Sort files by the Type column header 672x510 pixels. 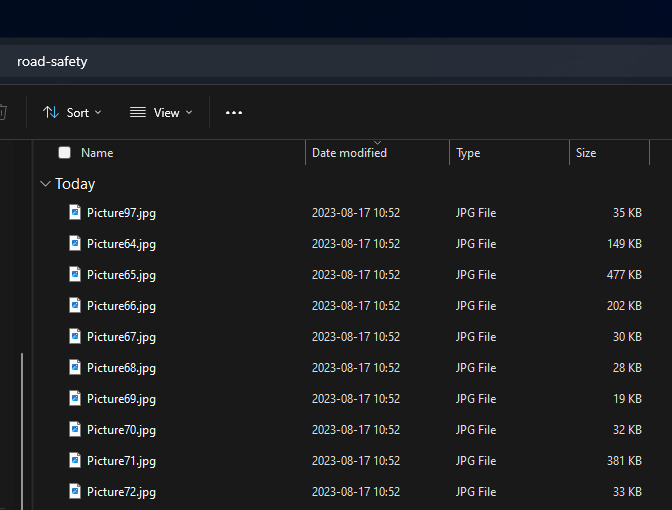pos(468,153)
